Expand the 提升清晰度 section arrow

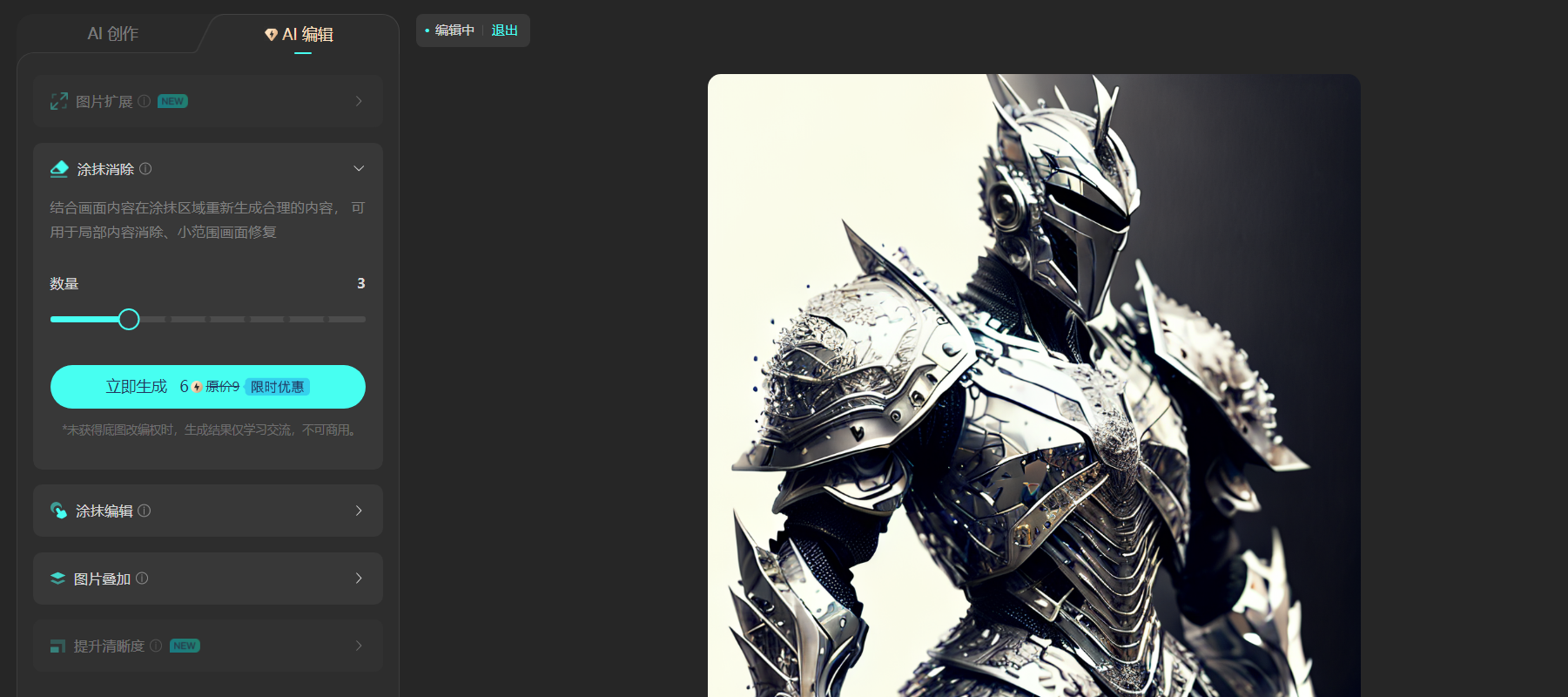coord(359,646)
